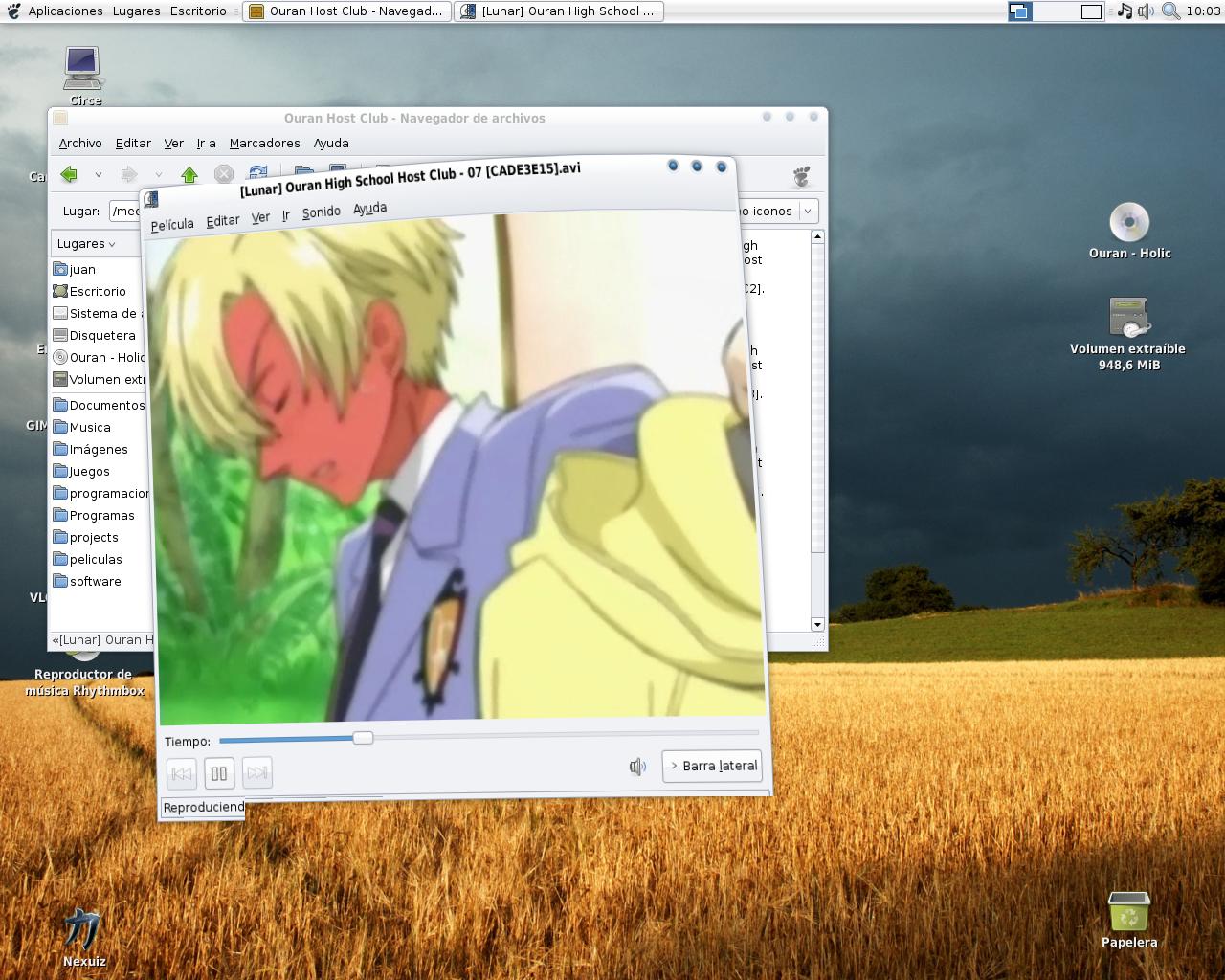Open the Editar menu in the player
Viewport: 1225px width, 980px height.
223,220
